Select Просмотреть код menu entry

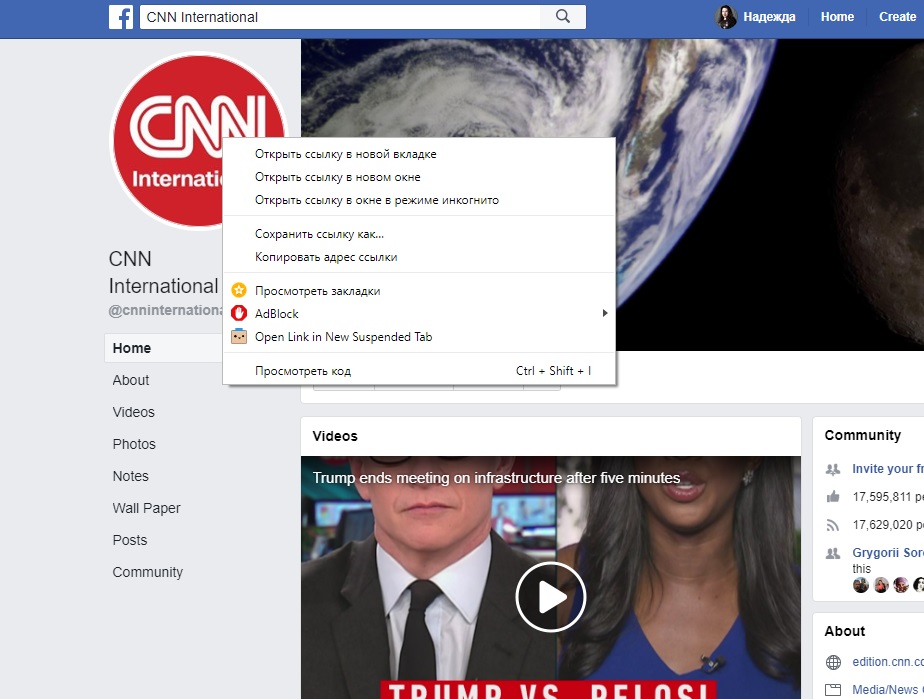[x=419, y=371]
